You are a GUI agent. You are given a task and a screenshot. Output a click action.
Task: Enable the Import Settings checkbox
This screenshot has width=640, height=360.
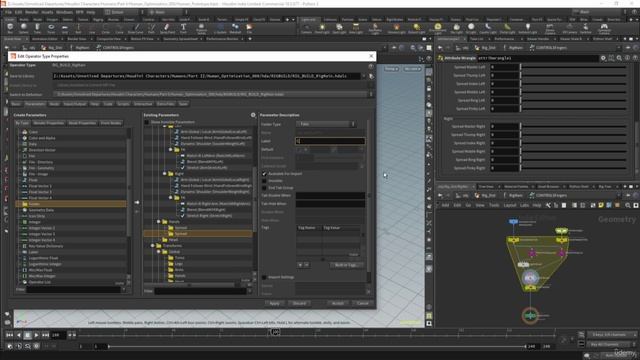tap(264, 277)
